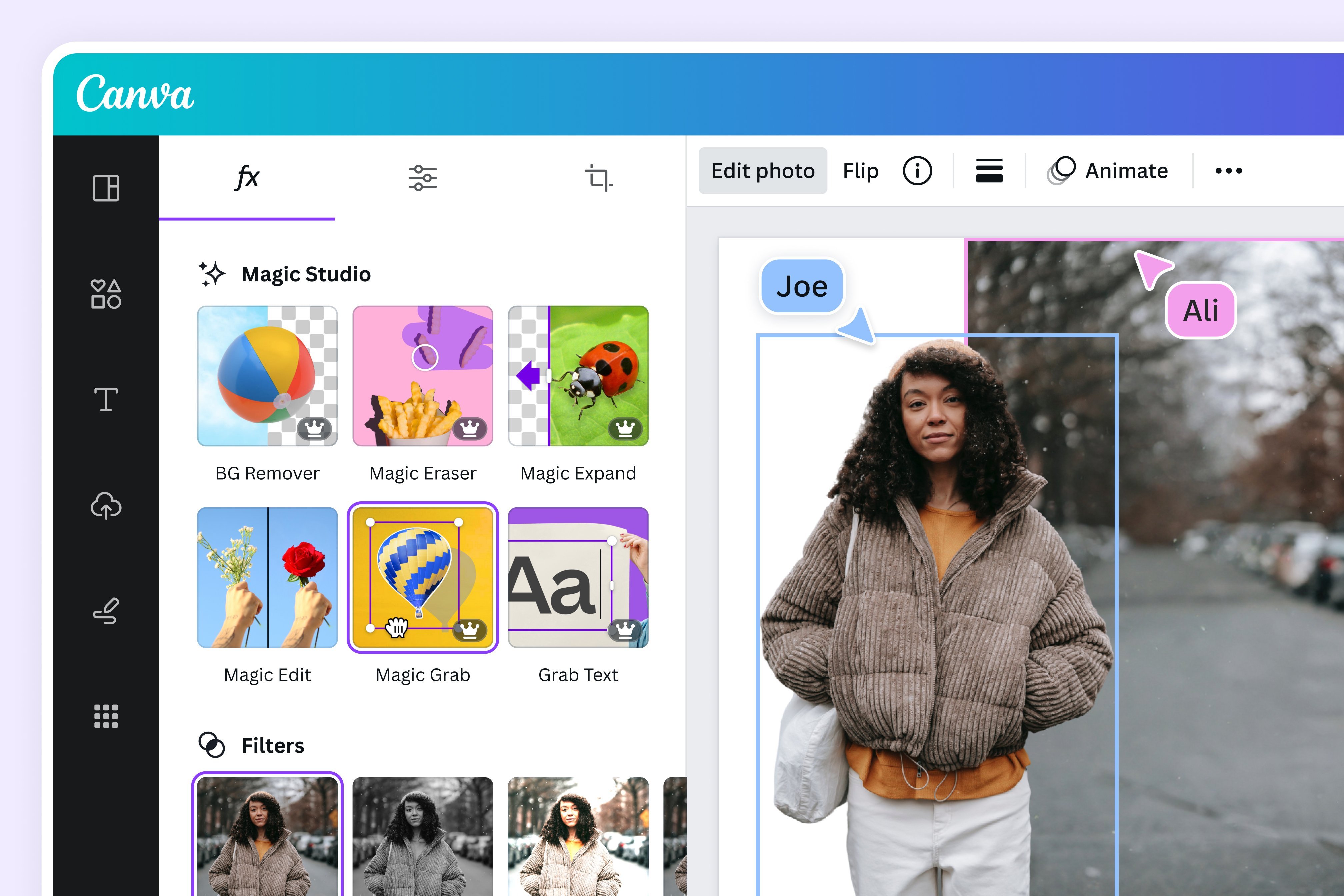Viewport: 1344px width, 896px height.
Task: Select the Crop tab
Action: [599, 177]
